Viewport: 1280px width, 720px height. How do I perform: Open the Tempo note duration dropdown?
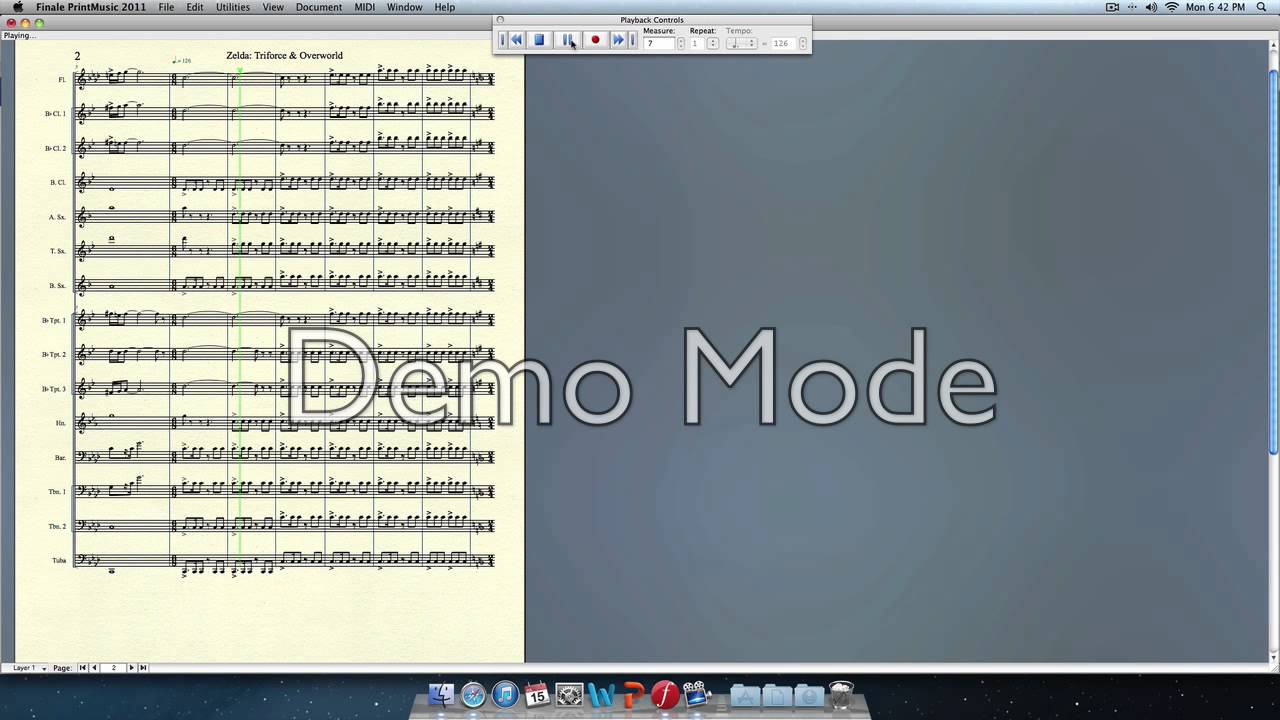741,44
